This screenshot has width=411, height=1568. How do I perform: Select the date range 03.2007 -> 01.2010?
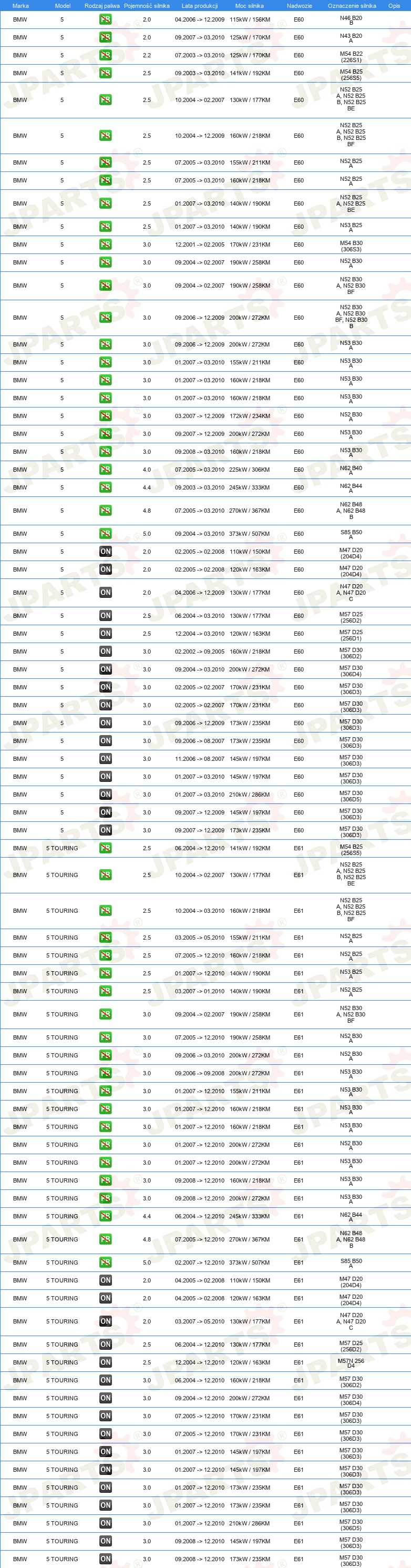pos(199,991)
